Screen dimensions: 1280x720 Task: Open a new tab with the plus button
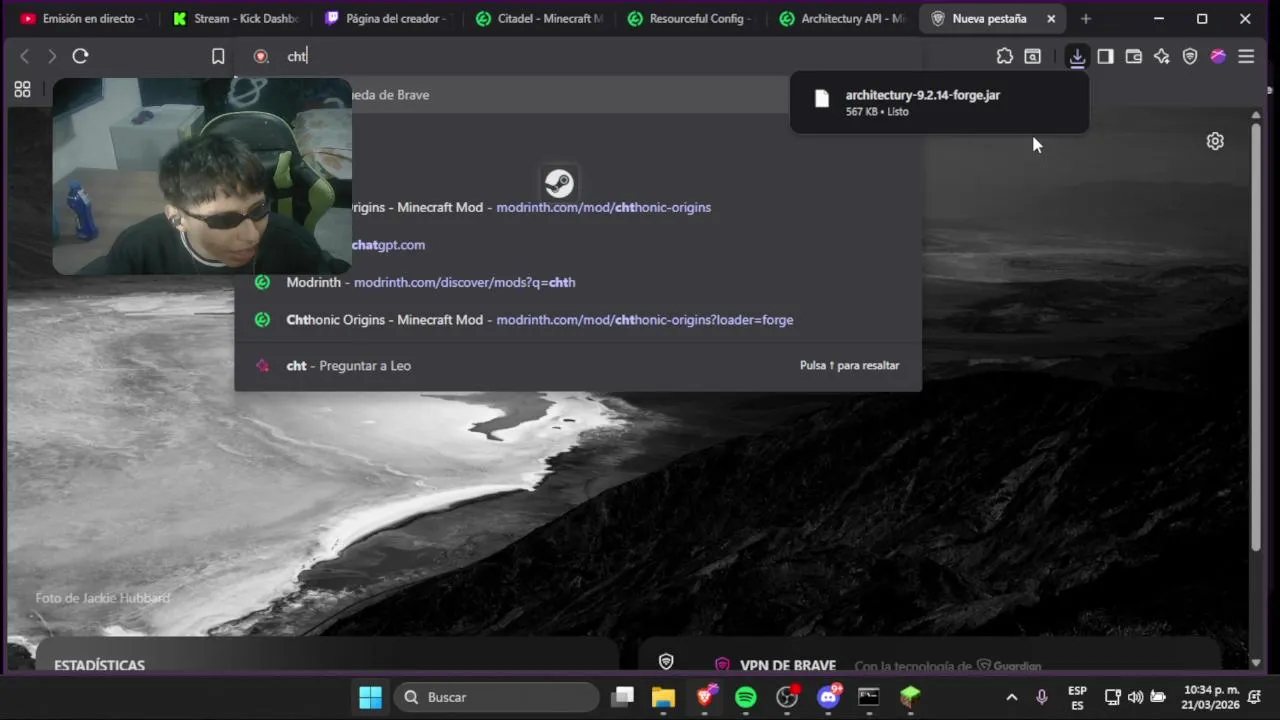coord(1086,18)
